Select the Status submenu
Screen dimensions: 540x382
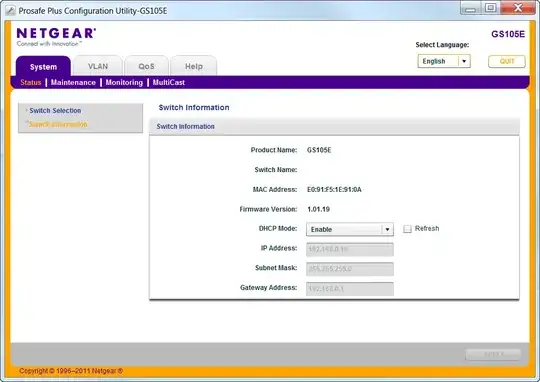coord(31,83)
